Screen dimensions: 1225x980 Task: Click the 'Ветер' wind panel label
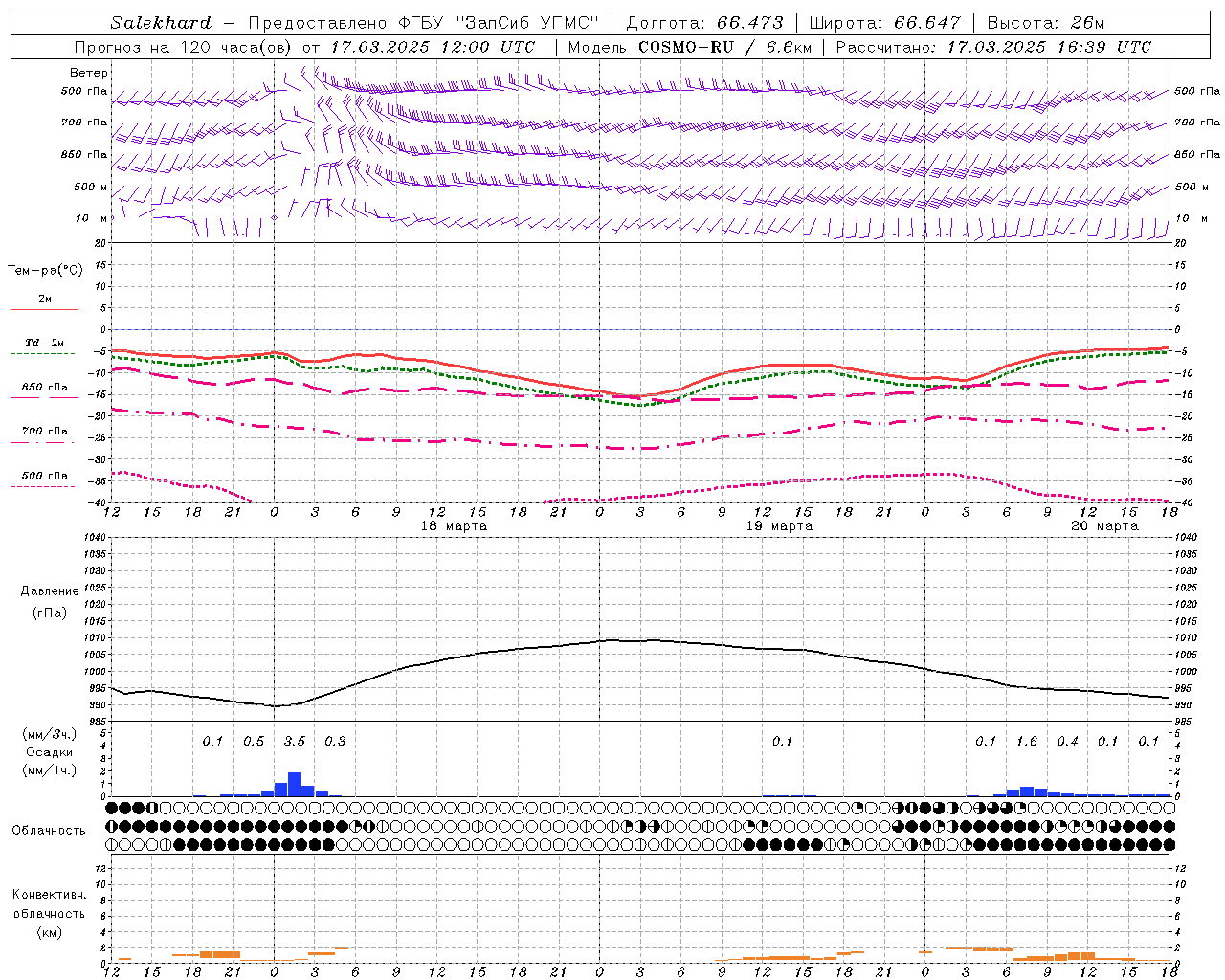[x=89, y=73]
